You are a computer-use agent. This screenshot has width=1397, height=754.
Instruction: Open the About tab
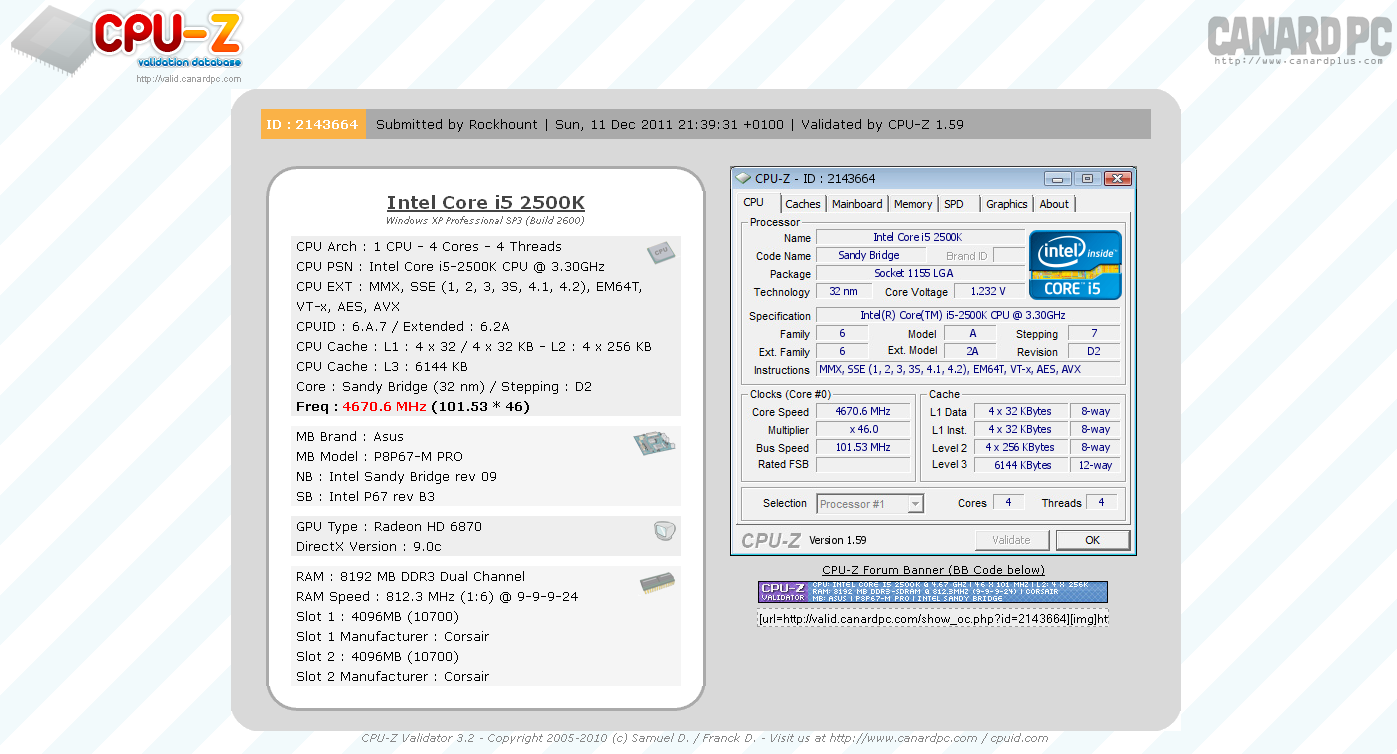pos(1054,204)
